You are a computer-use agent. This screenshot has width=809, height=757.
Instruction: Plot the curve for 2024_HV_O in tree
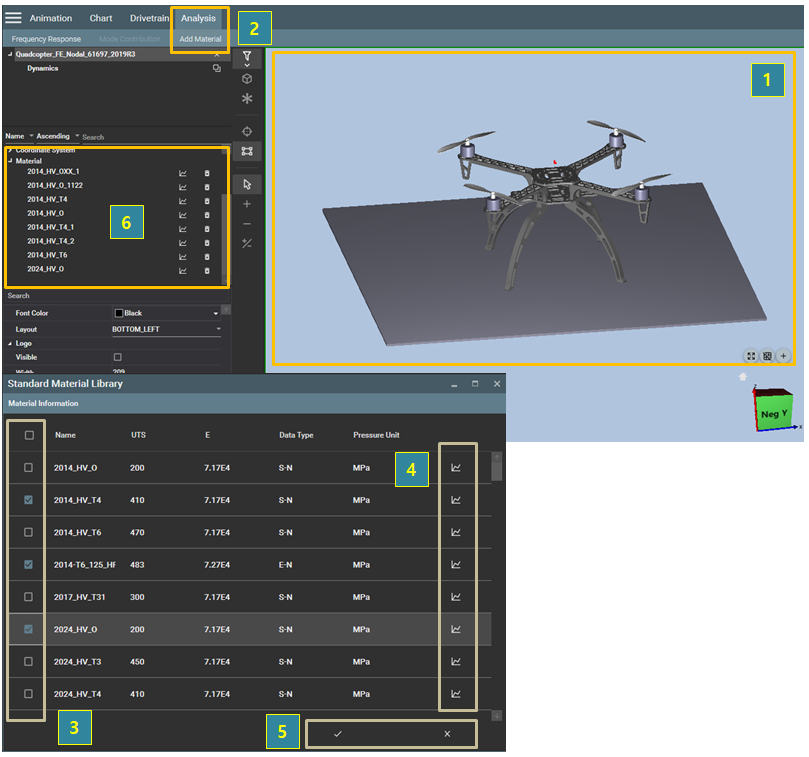click(x=183, y=270)
